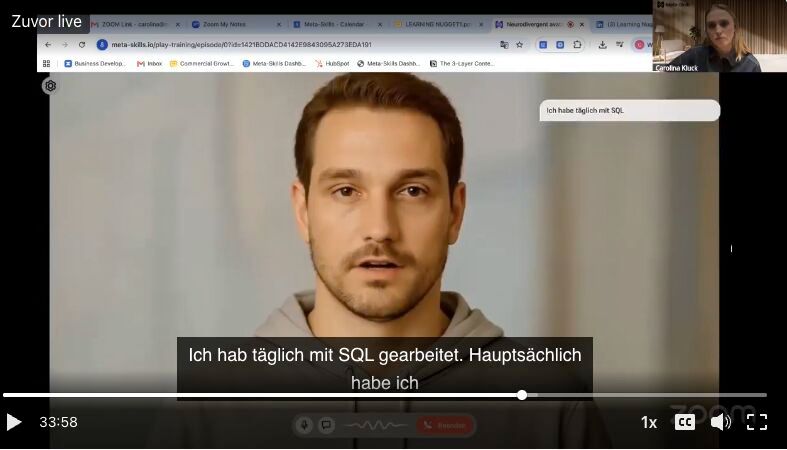Close the ZOOM Link tab
The image size is (787, 450).
[x=178, y=24]
